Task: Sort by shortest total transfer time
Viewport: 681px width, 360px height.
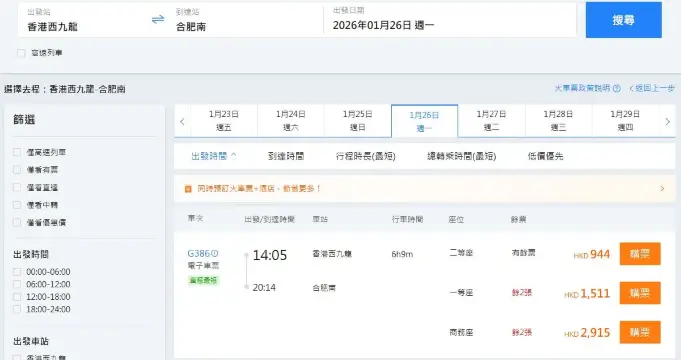Action: point(461,156)
